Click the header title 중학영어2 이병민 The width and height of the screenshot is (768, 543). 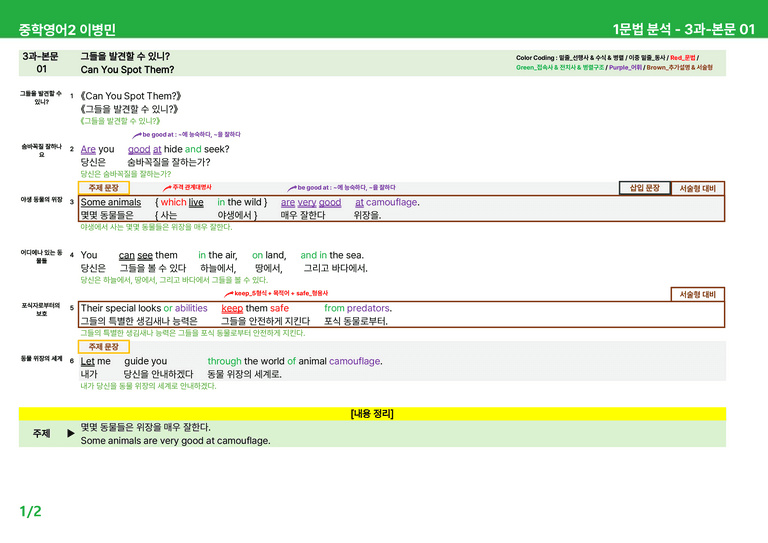67,30
